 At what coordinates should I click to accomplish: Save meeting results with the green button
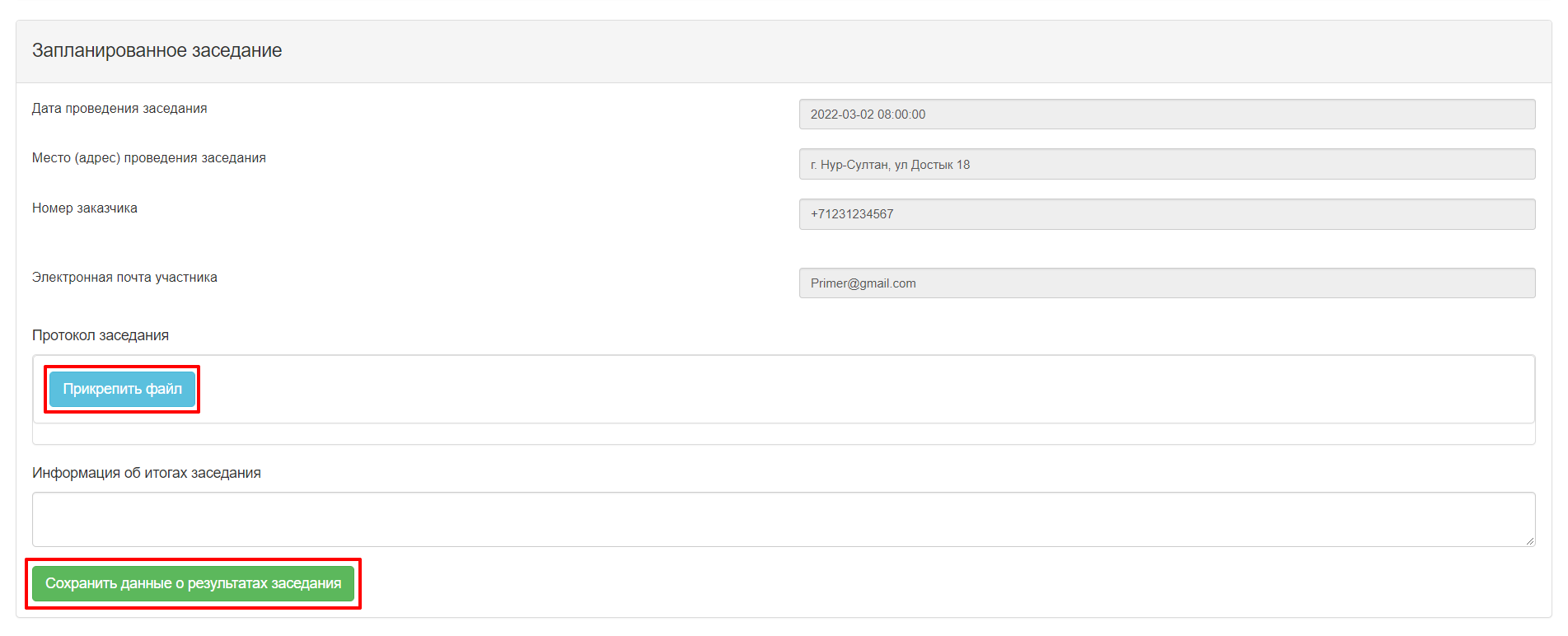(x=193, y=583)
